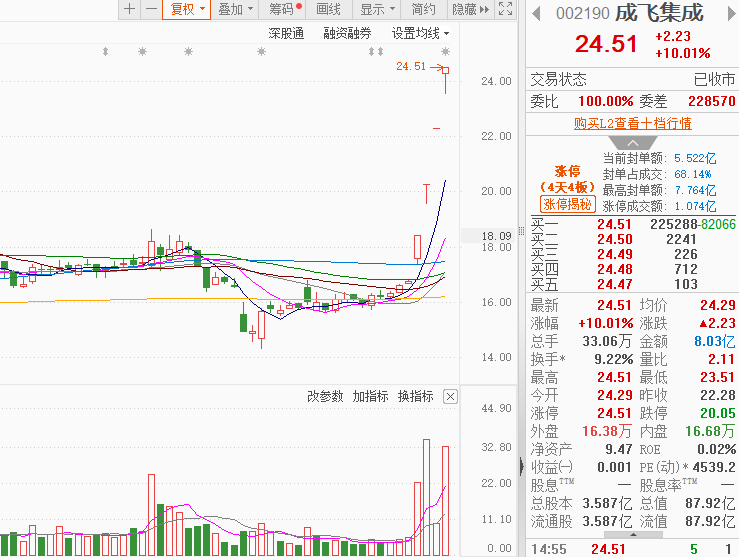
Task: Click the 总值 value 87.92亿
Action: 710,504
